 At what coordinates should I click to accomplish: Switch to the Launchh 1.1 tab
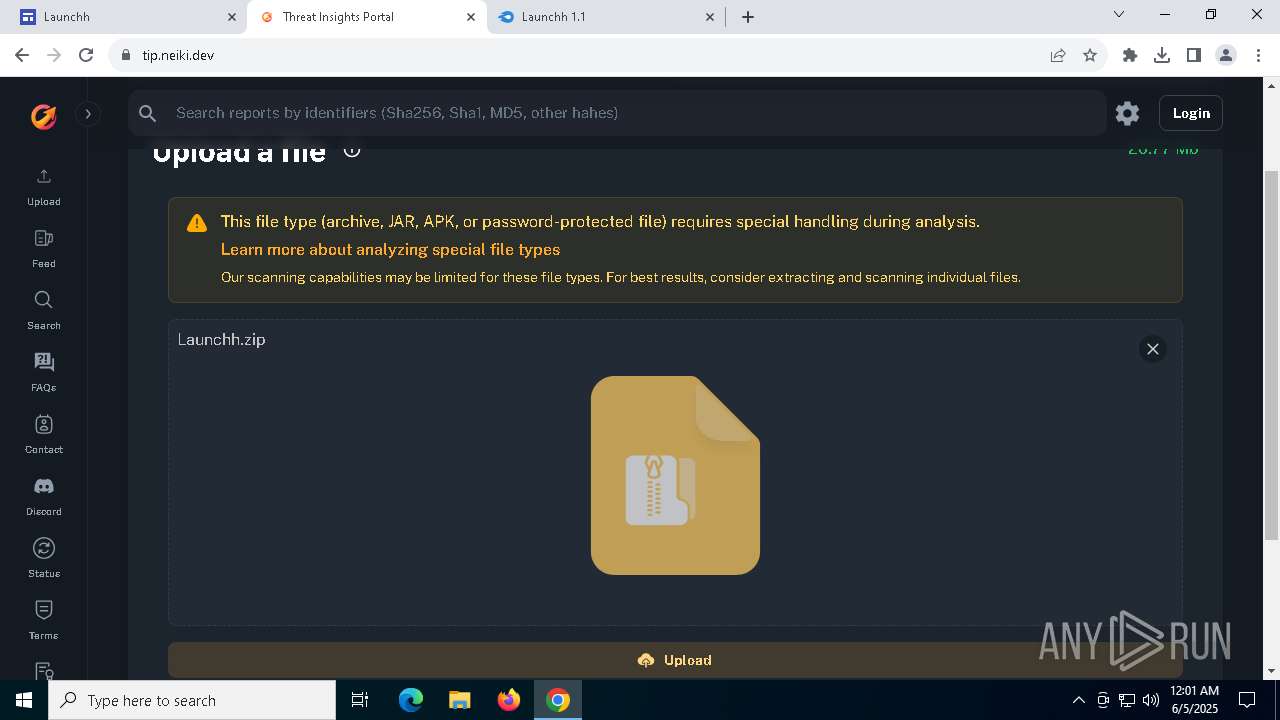point(606,17)
